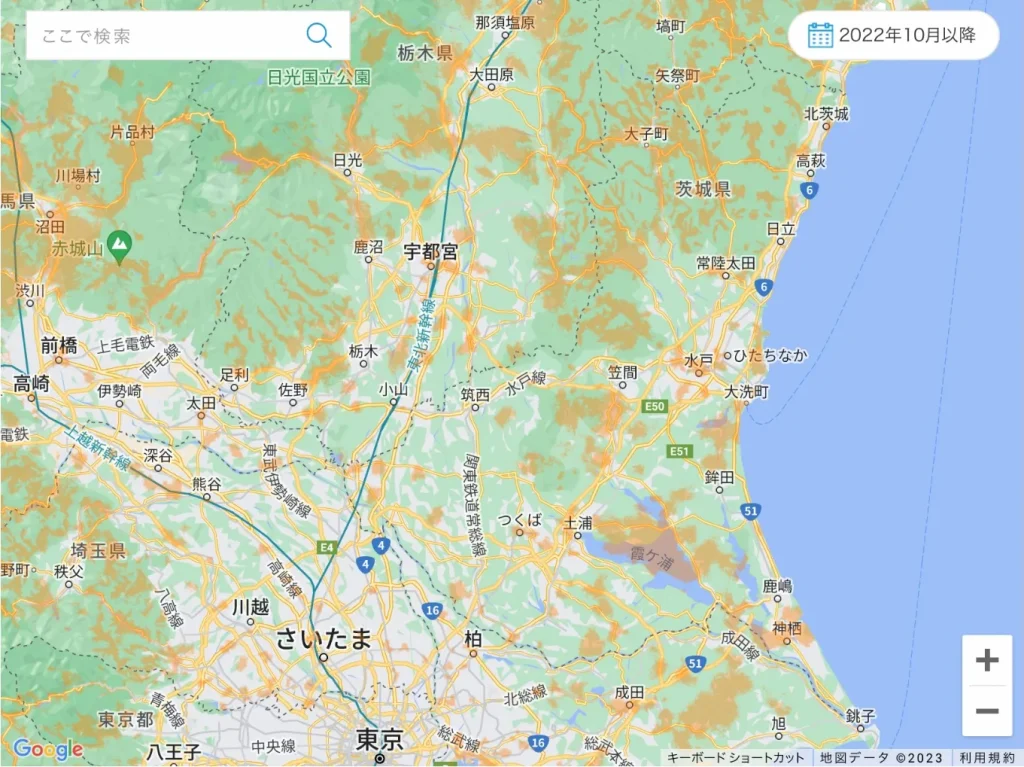Click the 神栖 city label
This screenshot has height=767, width=1024.
(x=786, y=628)
